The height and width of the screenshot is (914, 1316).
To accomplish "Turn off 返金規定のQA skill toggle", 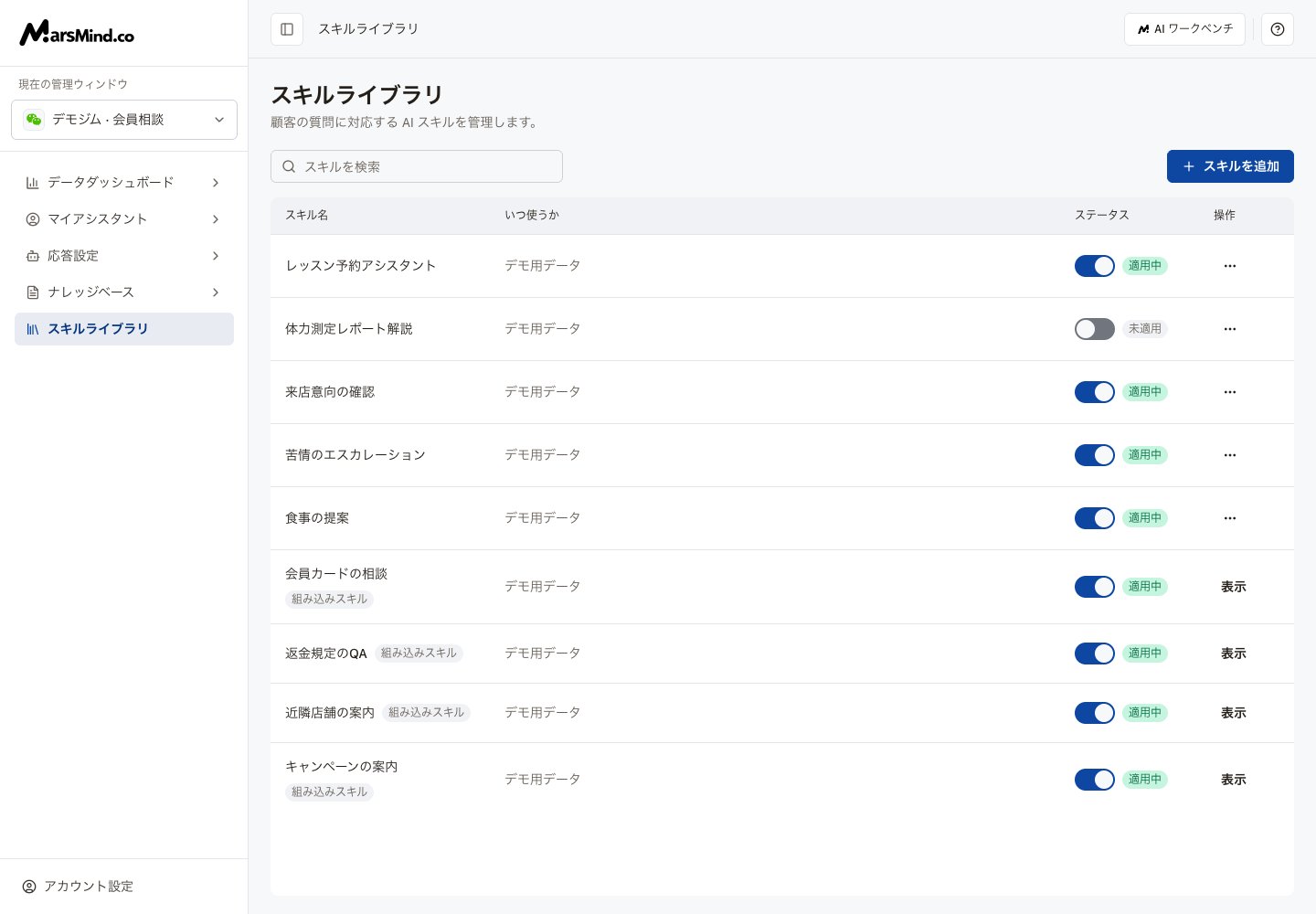I will click(x=1095, y=654).
